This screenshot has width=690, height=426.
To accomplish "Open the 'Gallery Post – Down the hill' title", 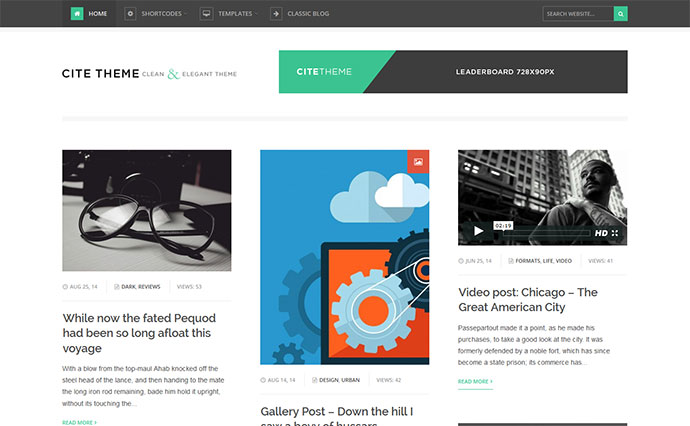I will [337, 415].
